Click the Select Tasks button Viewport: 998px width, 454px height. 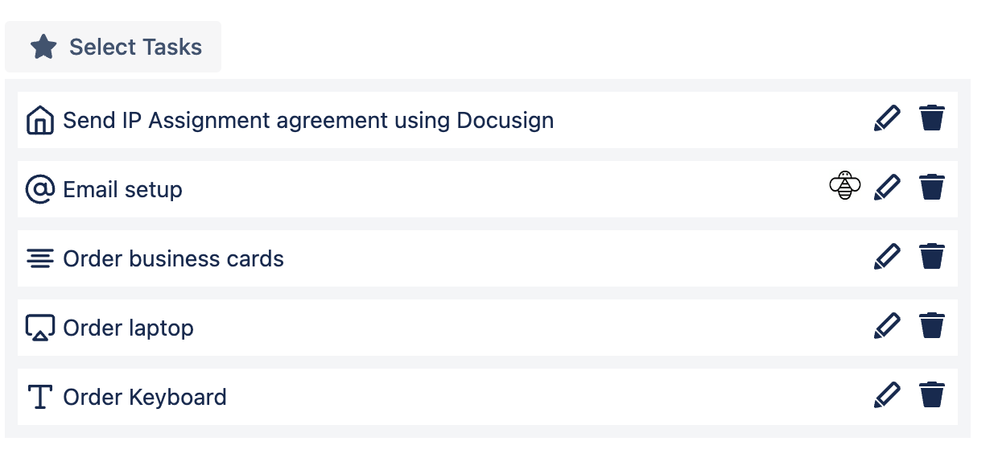tap(113, 47)
